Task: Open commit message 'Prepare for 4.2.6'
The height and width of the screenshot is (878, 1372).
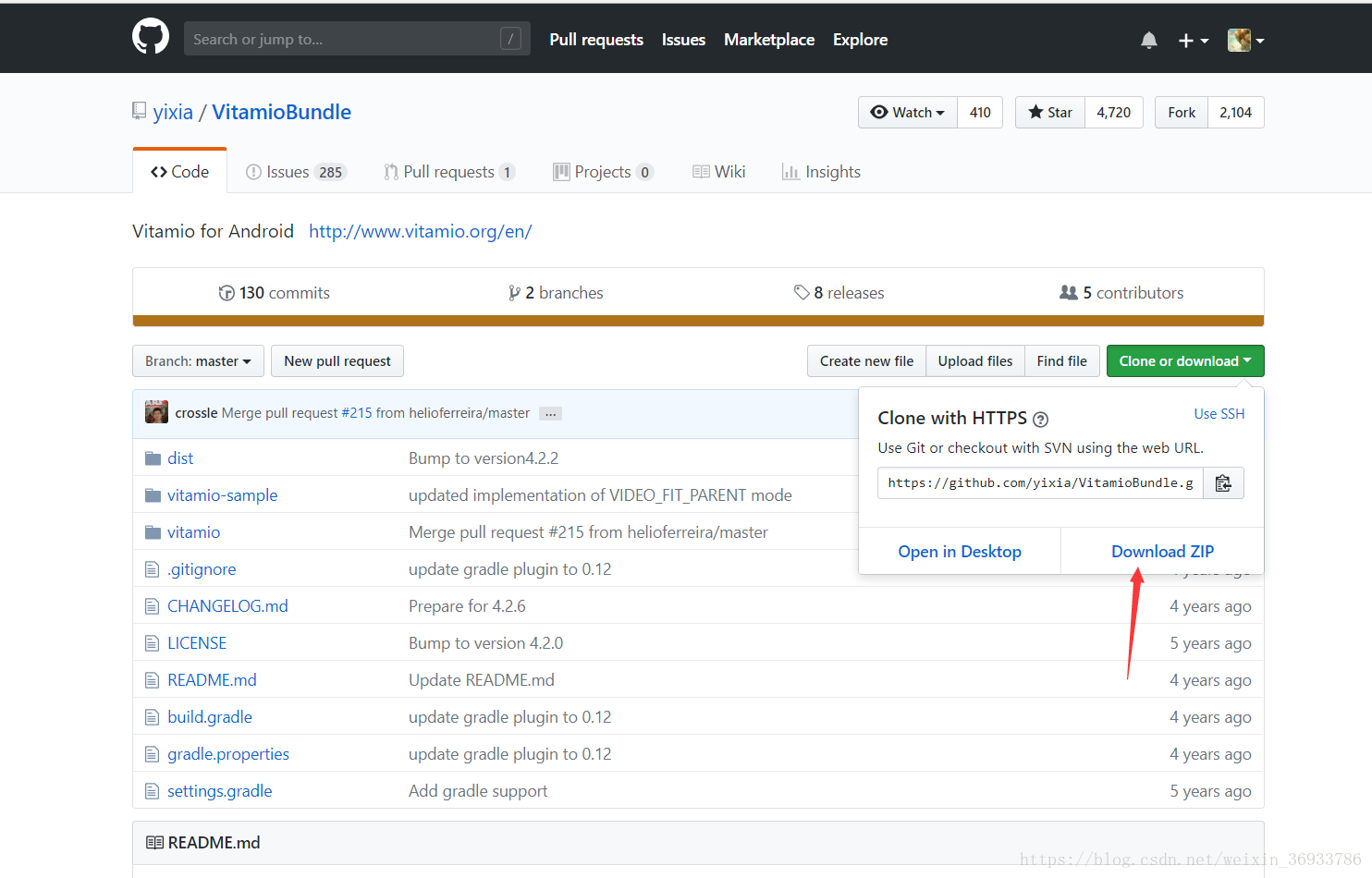Action: point(467,606)
